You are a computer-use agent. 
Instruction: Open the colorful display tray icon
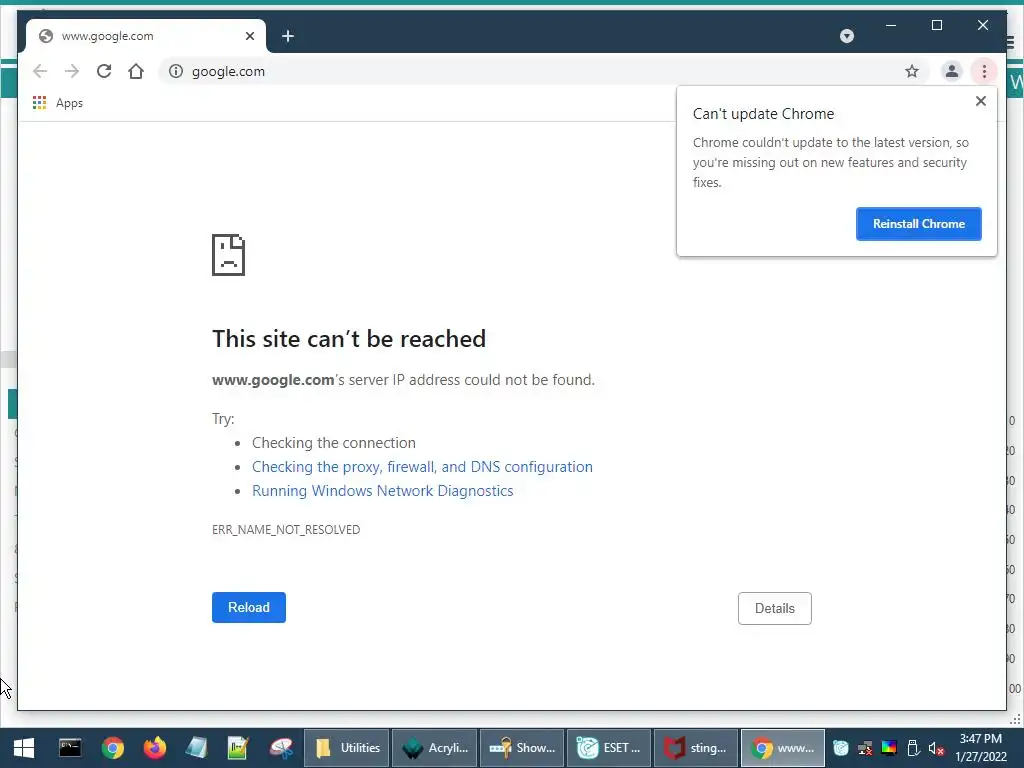coord(889,748)
